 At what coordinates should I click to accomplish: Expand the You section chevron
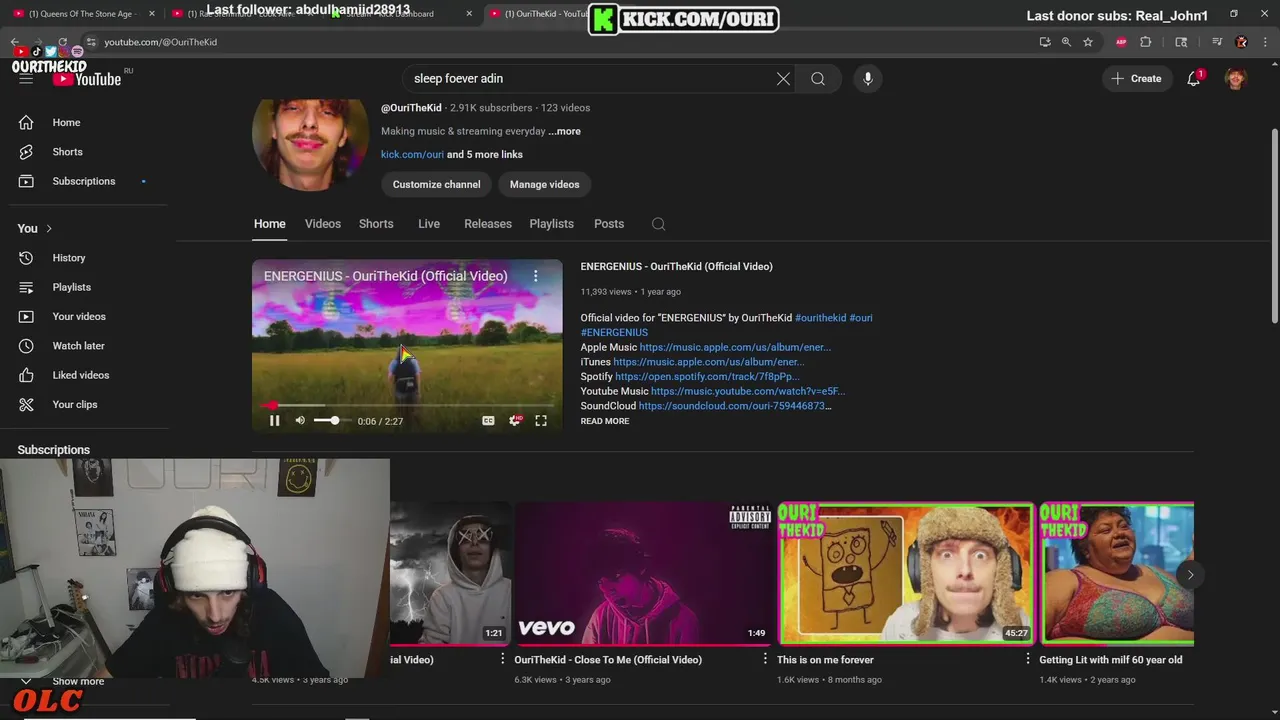(48, 229)
